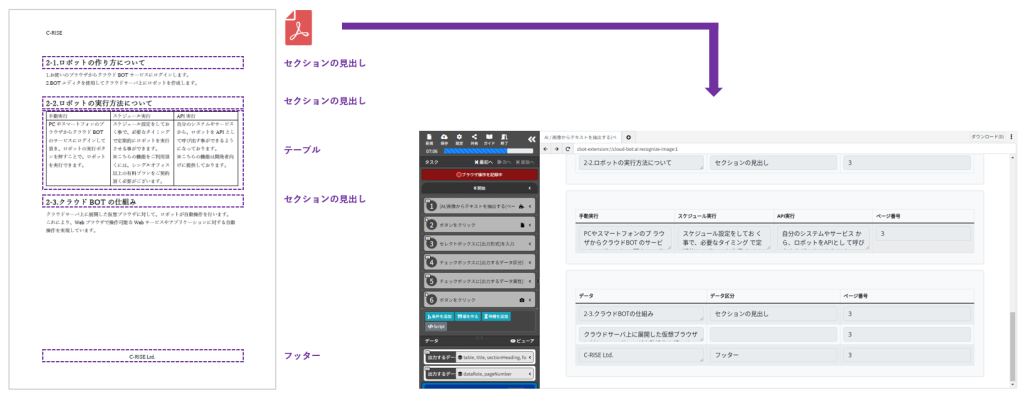
Task: Open a new tab with plus icon
Action: [628, 137]
